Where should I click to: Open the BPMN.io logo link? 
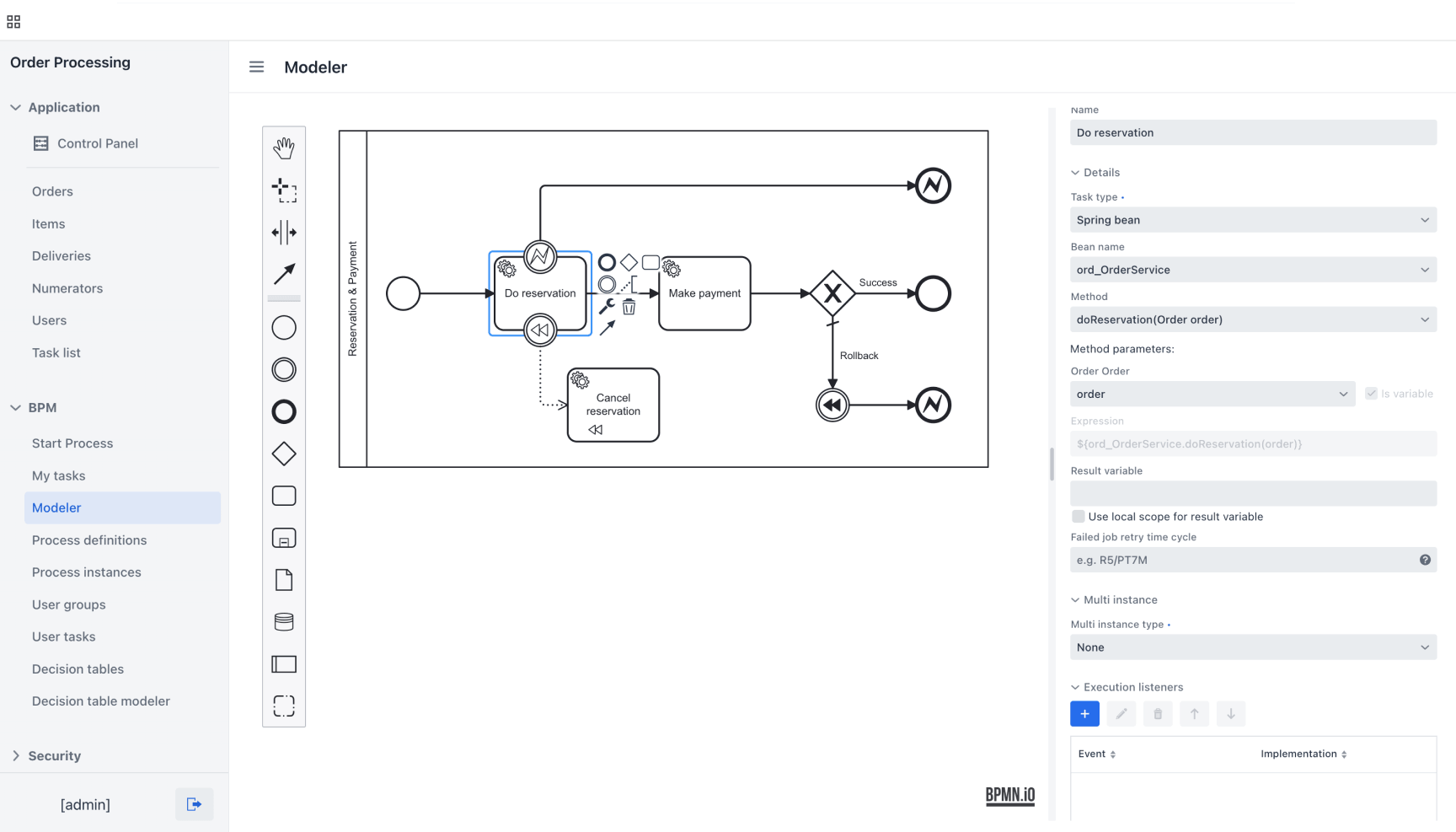tap(1010, 796)
